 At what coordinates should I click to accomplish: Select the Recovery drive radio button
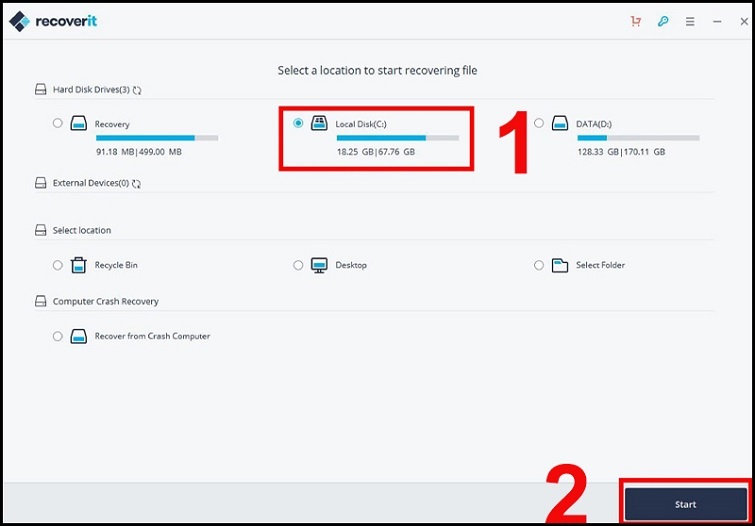tap(58, 123)
